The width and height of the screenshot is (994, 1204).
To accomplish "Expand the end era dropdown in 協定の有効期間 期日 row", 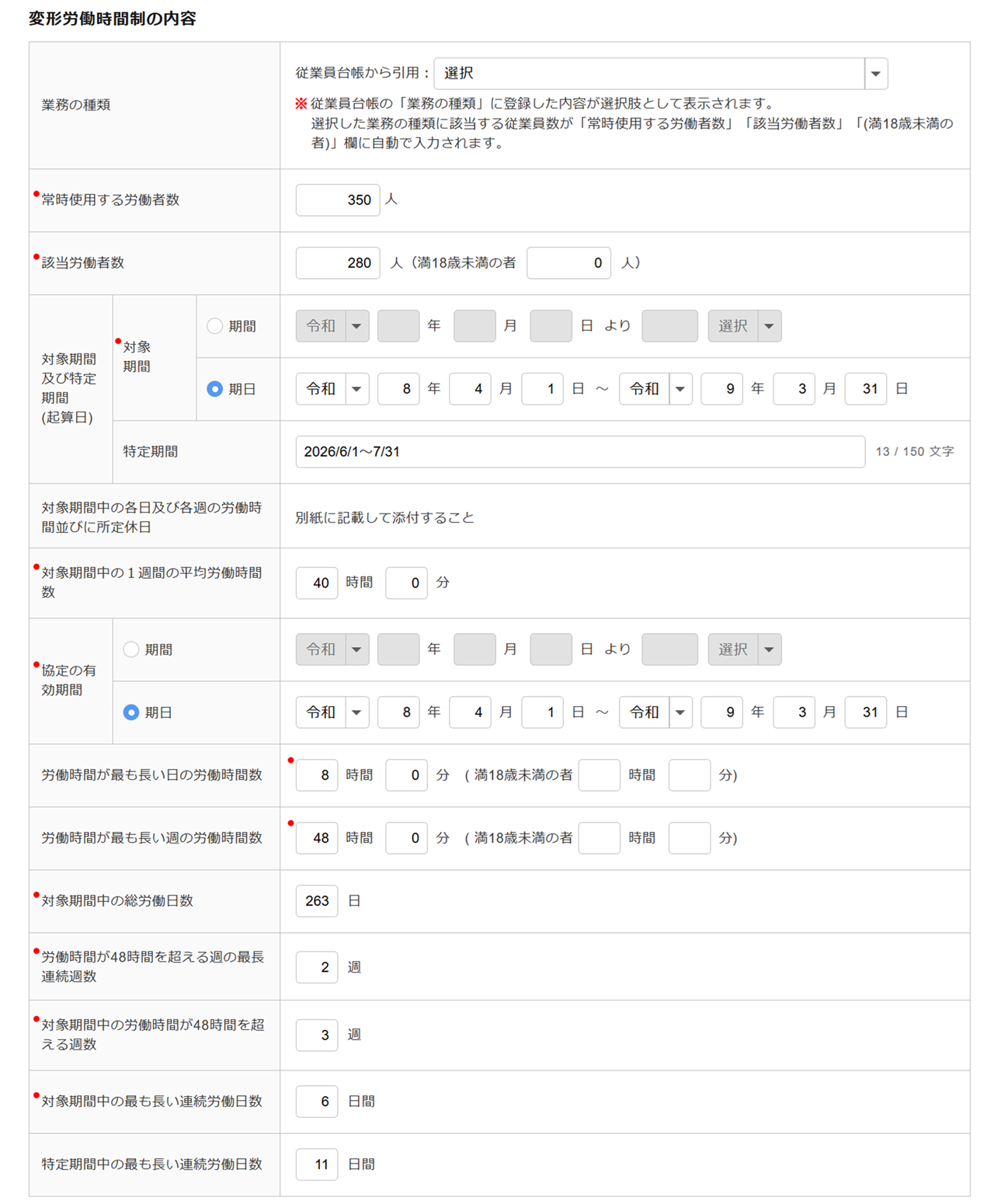I will 656,712.
